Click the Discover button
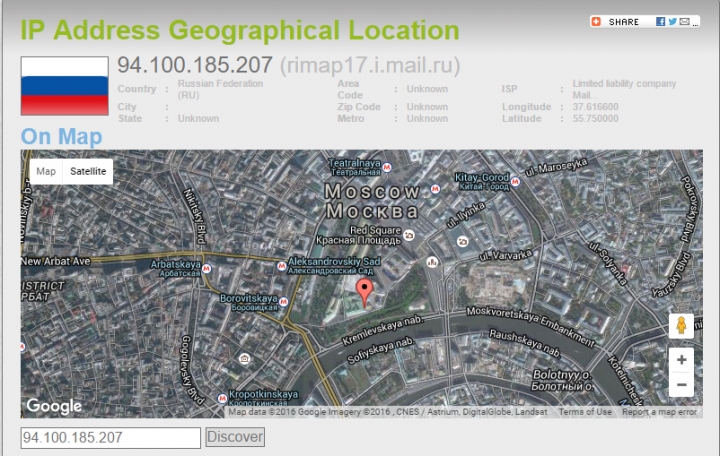Screen dimensions: 720x456 coord(235,437)
